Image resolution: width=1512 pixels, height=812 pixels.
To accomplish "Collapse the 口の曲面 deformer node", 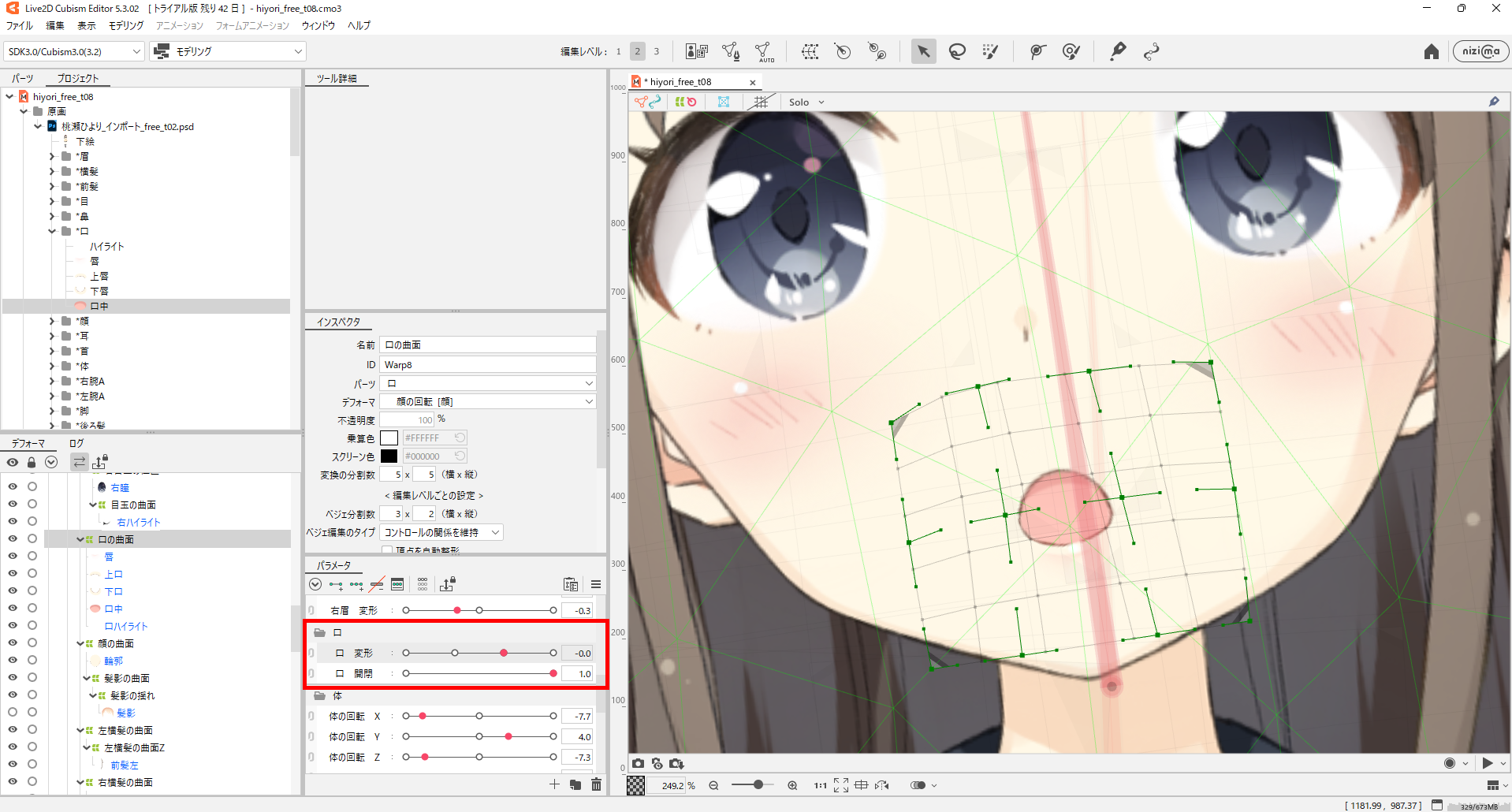I will (80, 539).
